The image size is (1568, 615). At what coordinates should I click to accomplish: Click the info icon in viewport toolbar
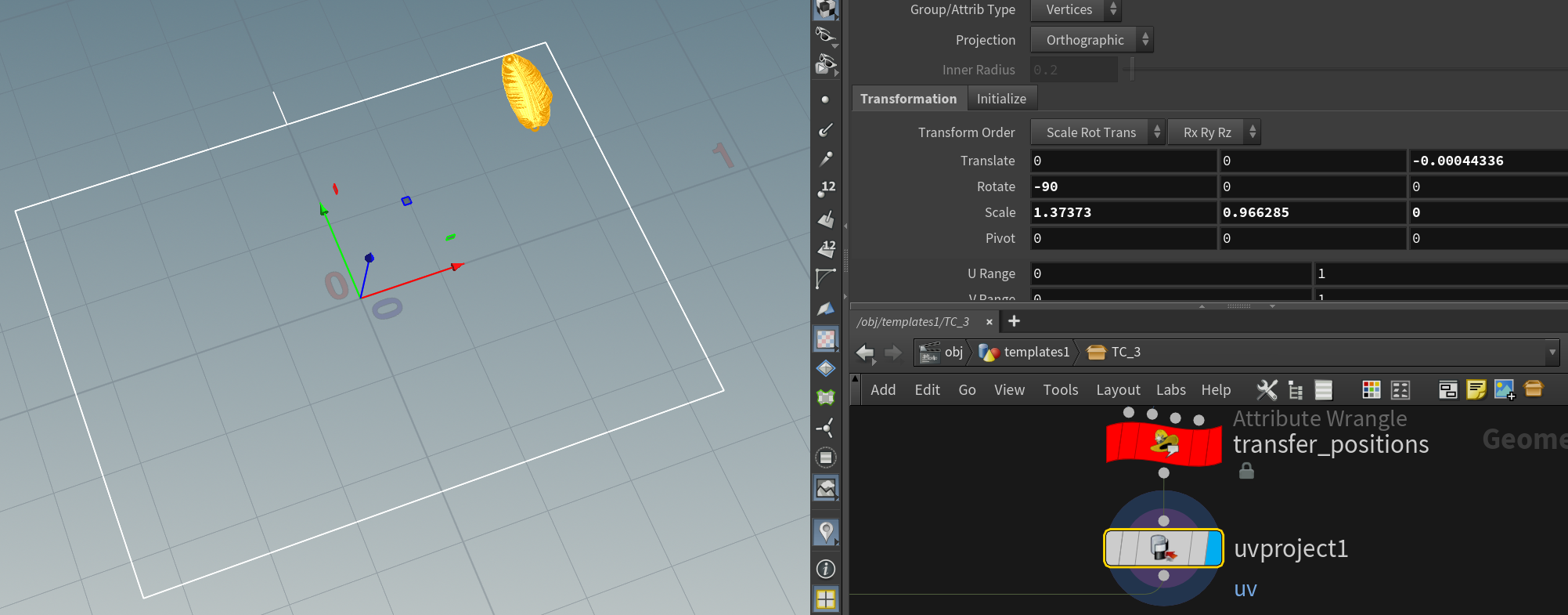[x=826, y=569]
